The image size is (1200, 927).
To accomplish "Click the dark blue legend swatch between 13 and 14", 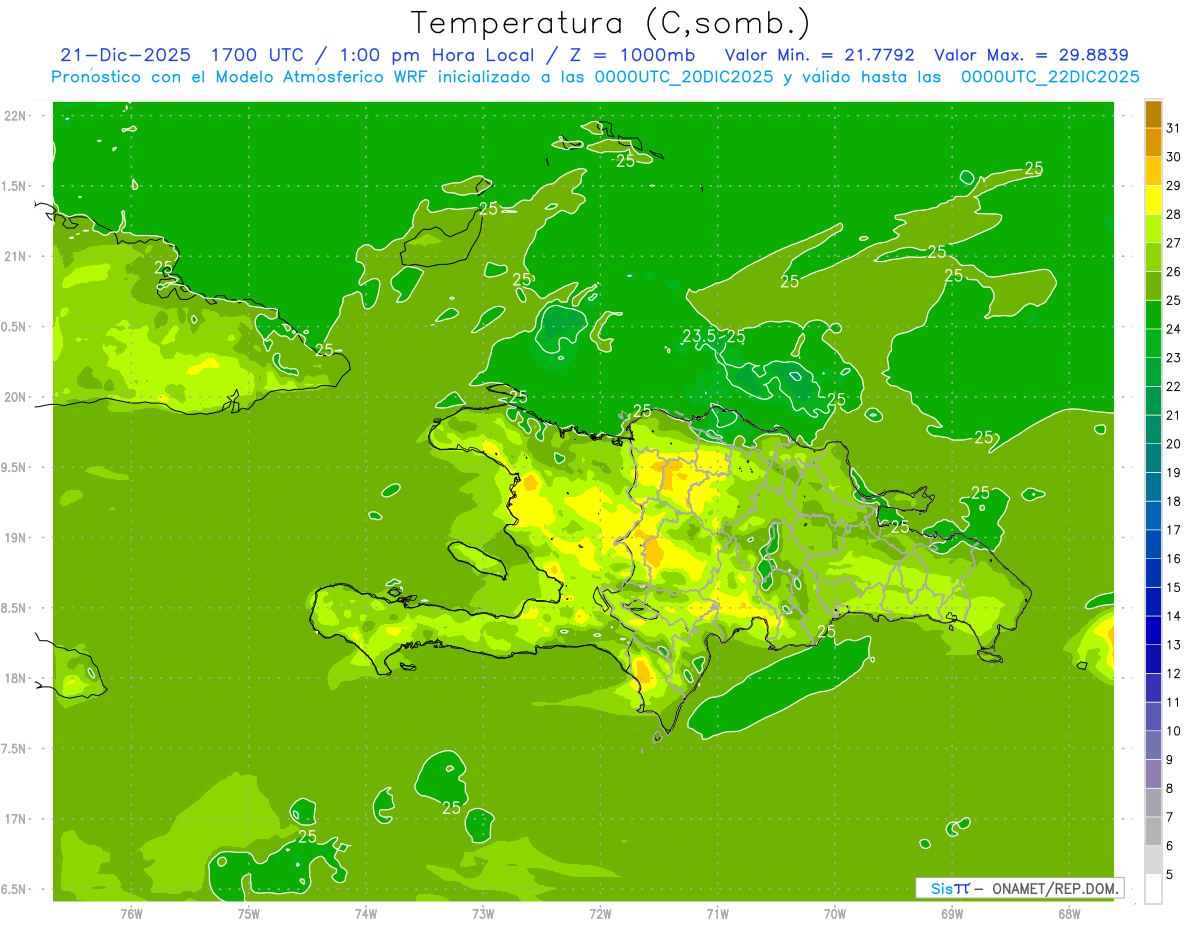I will tap(1153, 631).
